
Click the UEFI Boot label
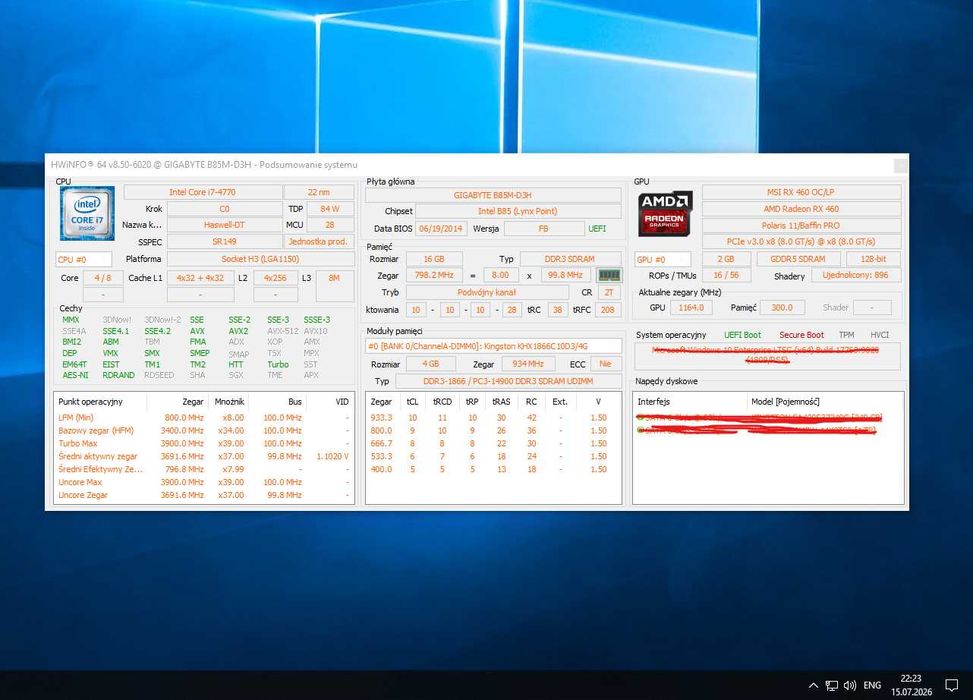(x=742, y=335)
